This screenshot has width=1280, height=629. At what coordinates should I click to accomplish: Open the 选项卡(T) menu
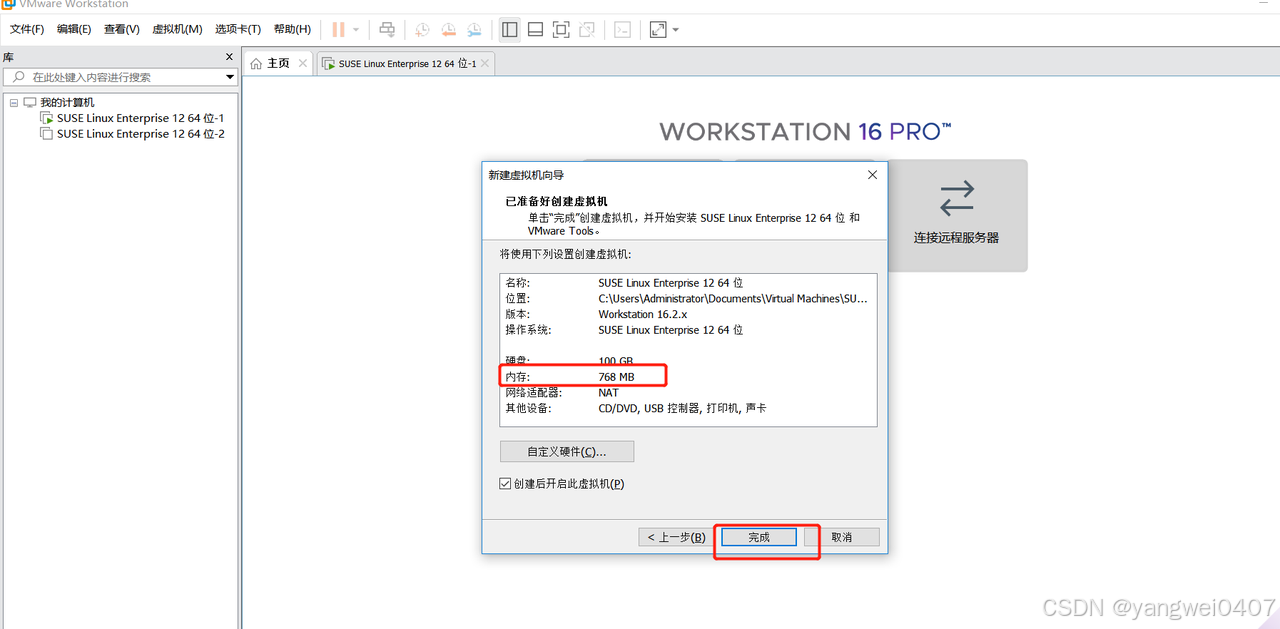tap(238, 29)
